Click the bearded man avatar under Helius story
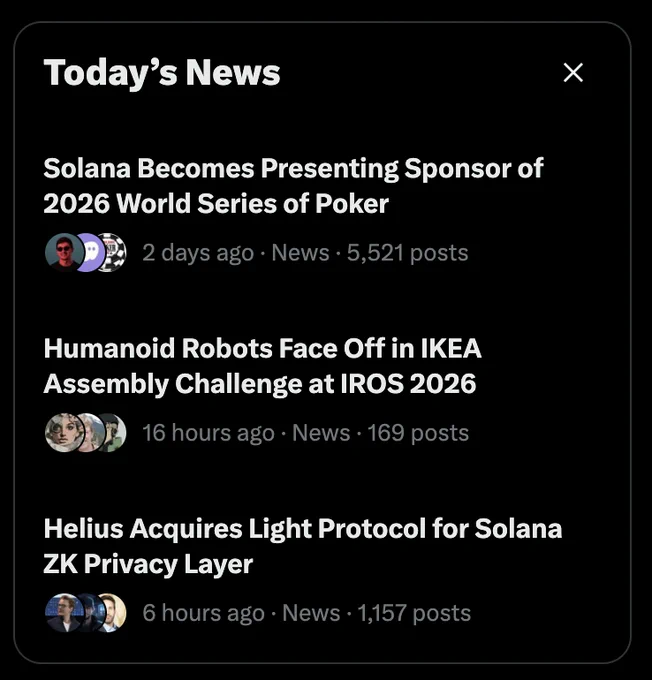 click(115, 613)
